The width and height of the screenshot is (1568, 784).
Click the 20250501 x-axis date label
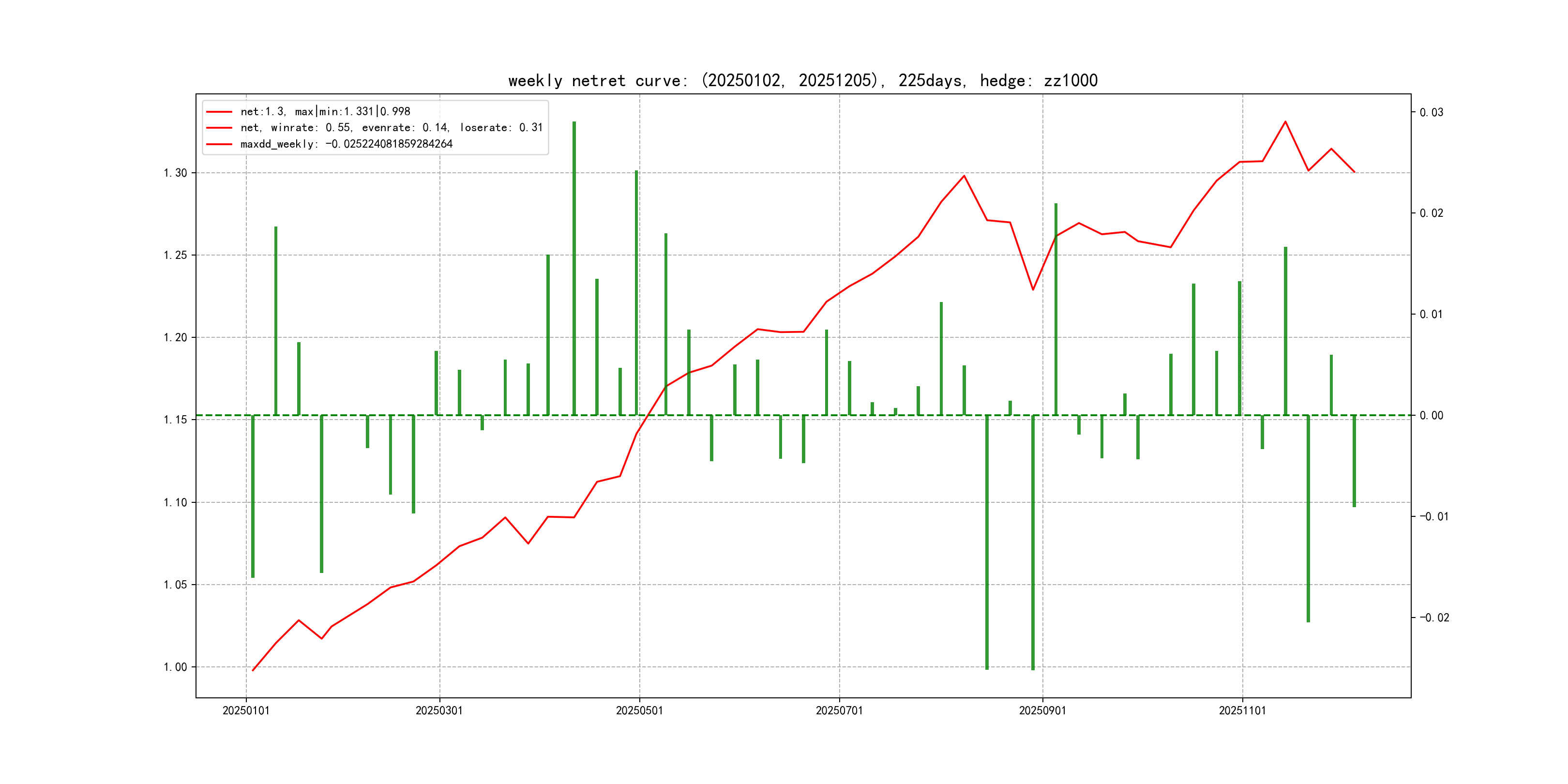[x=639, y=710]
